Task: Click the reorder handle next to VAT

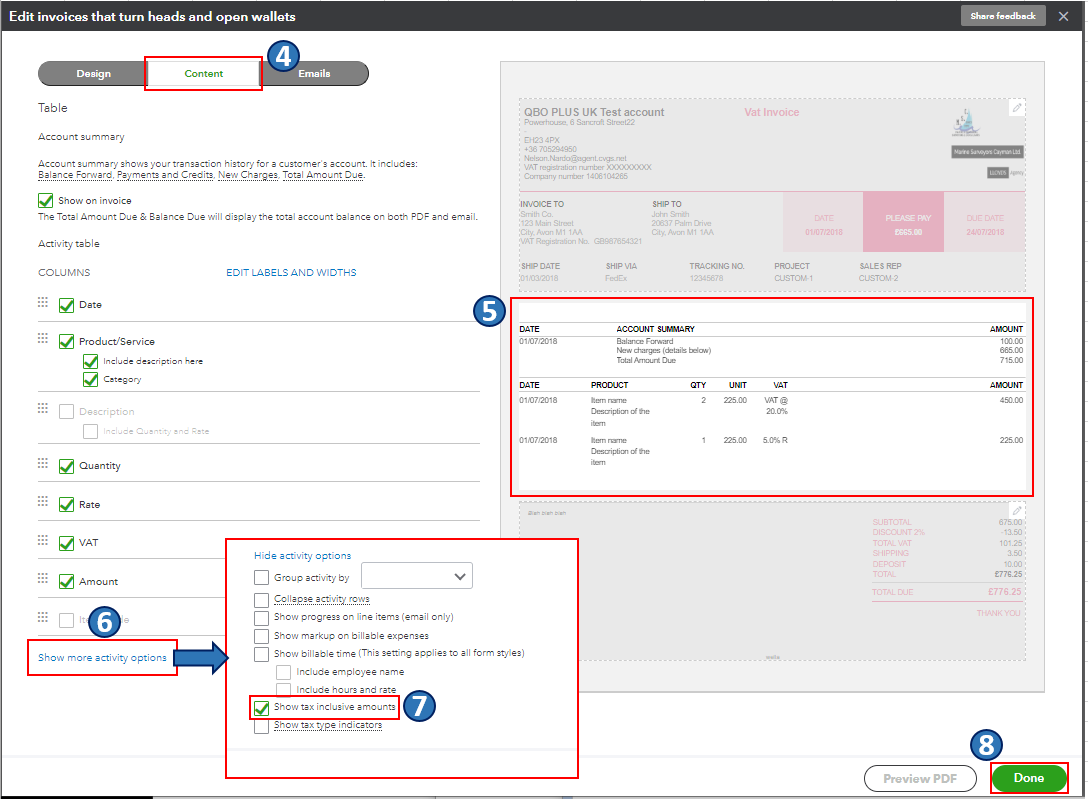Action: [43, 540]
